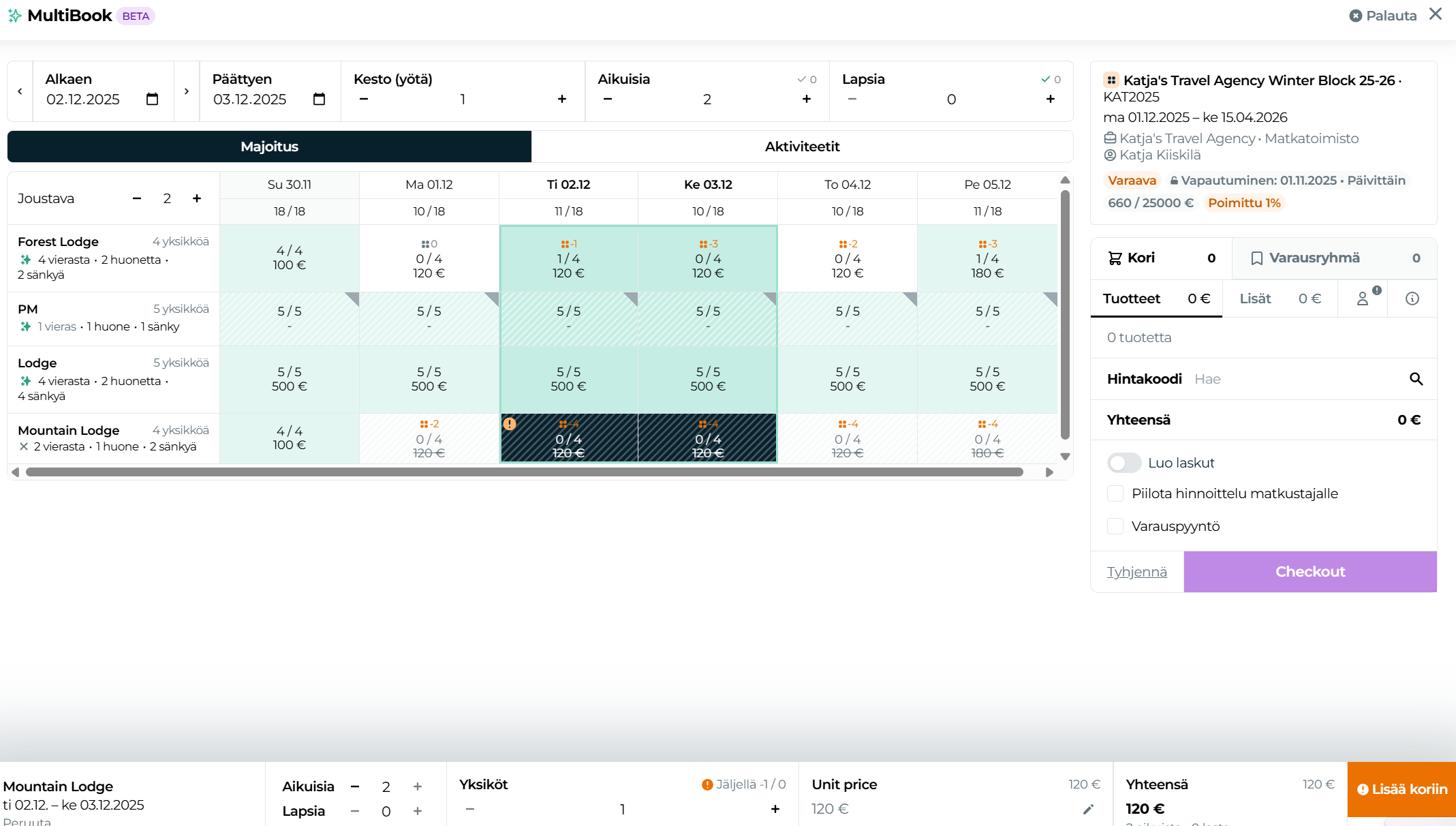Check Piilota hinnoittelu matkustajalle
1456x826 pixels.
1115,493
